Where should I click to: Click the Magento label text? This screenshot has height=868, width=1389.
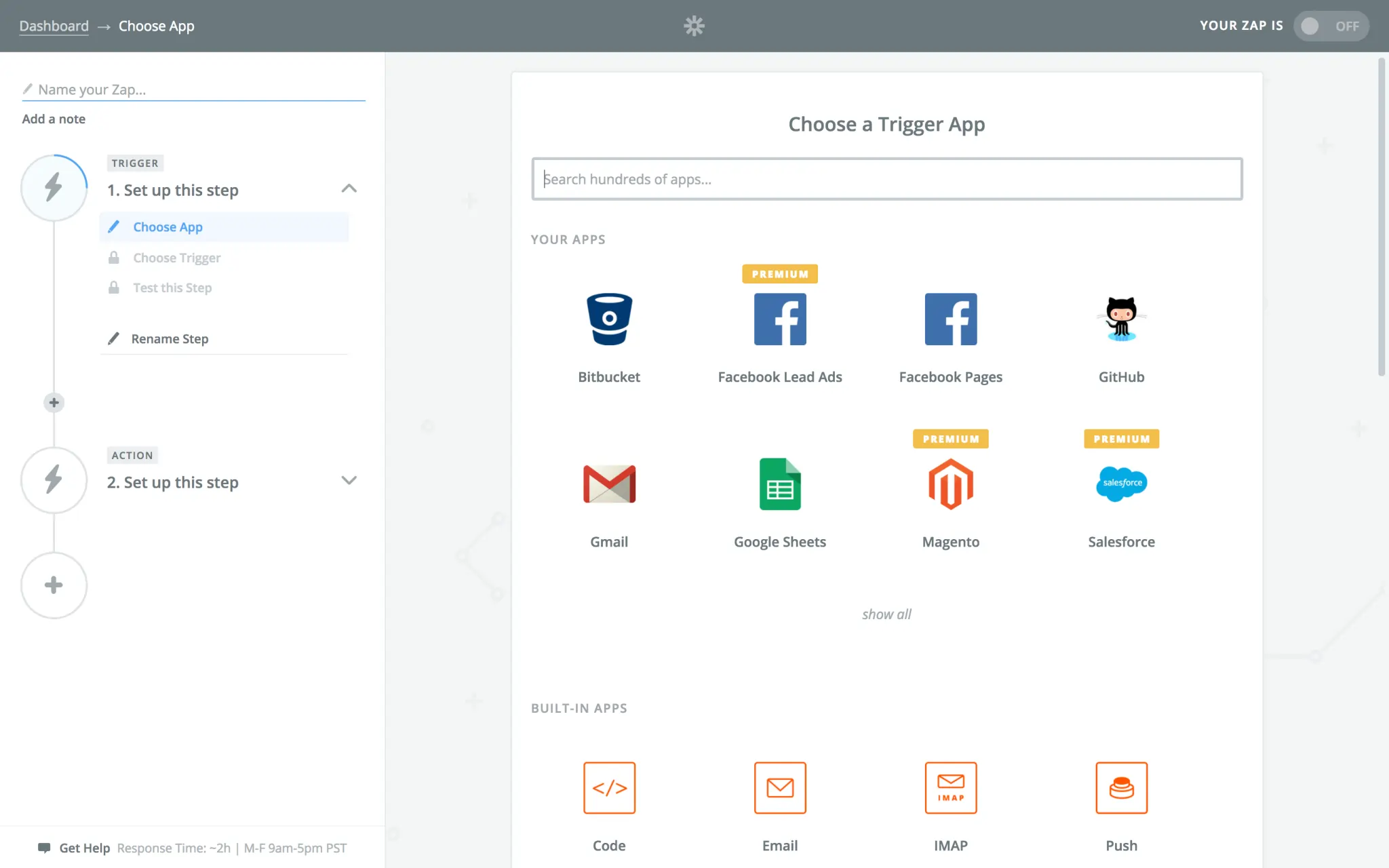click(951, 542)
